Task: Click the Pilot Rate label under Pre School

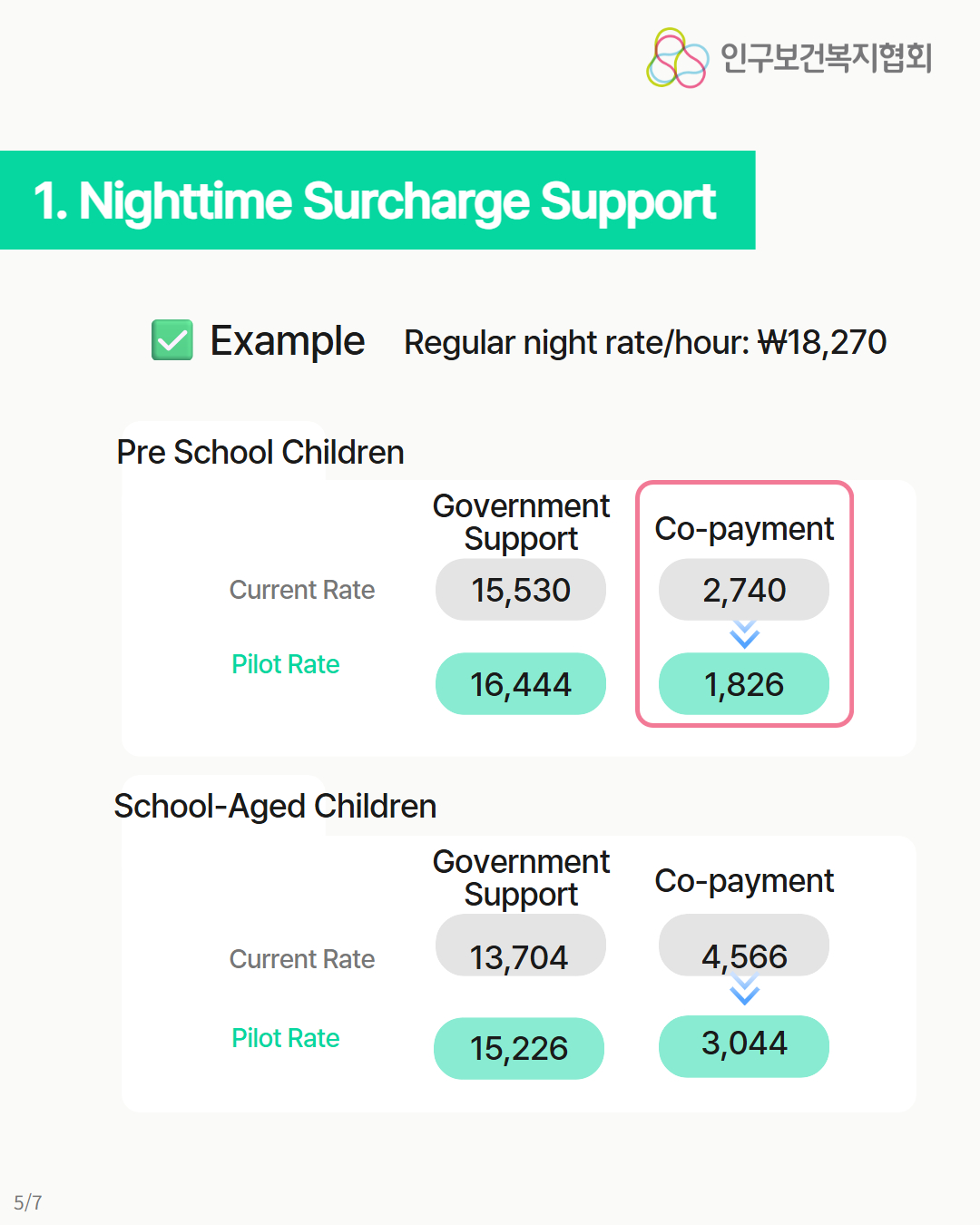Action: pyautogui.click(x=286, y=664)
